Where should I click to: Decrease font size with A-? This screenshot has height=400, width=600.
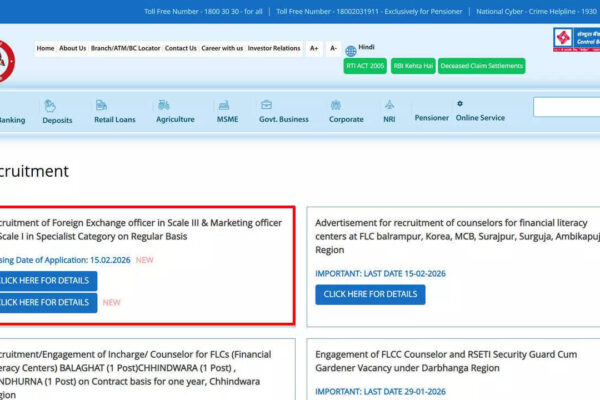point(333,48)
